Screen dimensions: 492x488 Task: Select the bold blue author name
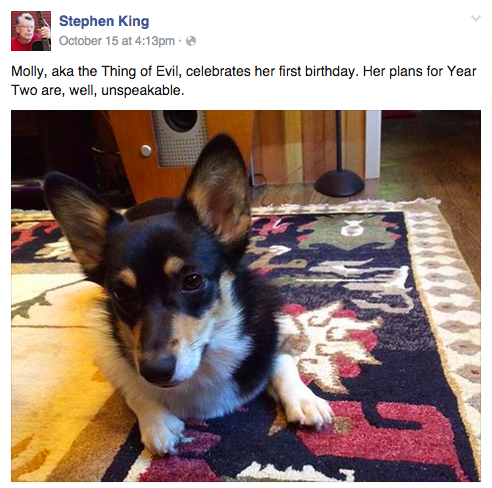(104, 21)
